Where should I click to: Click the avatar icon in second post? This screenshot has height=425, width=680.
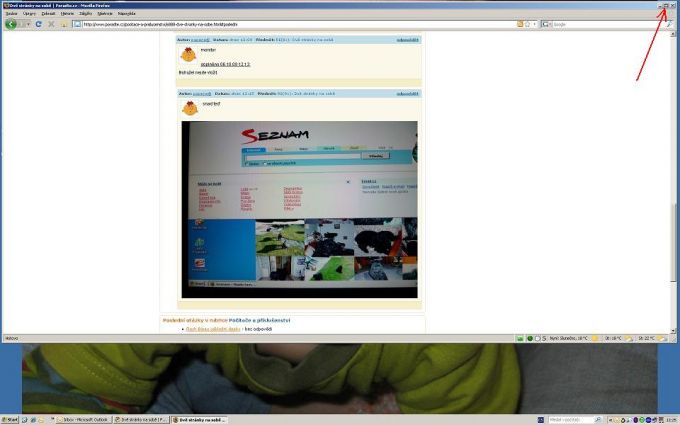(x=190, y=108)
